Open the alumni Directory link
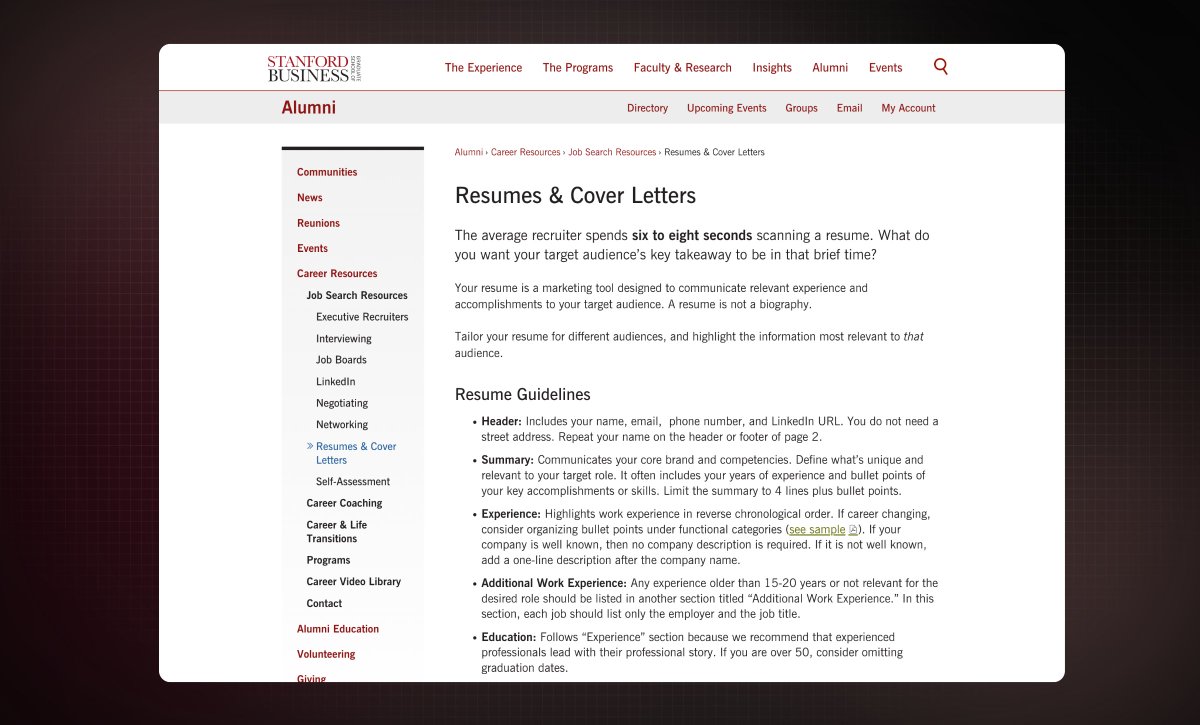 (x=647, y=108)
